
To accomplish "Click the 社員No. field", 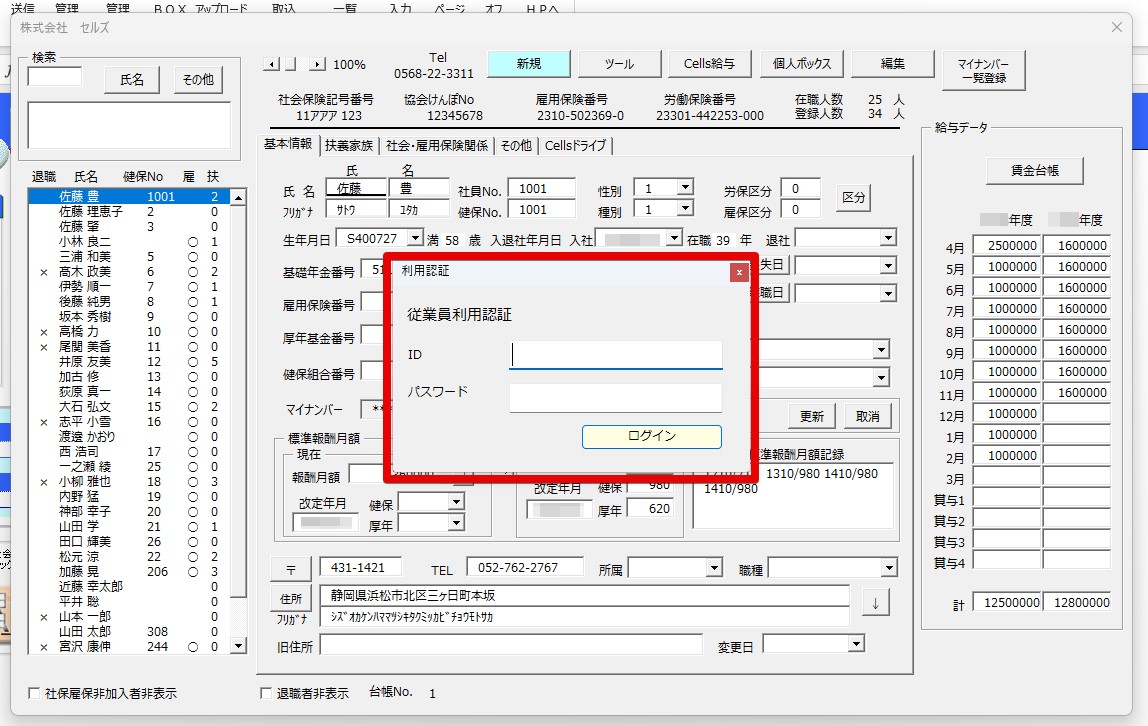I will coord(541,189).
